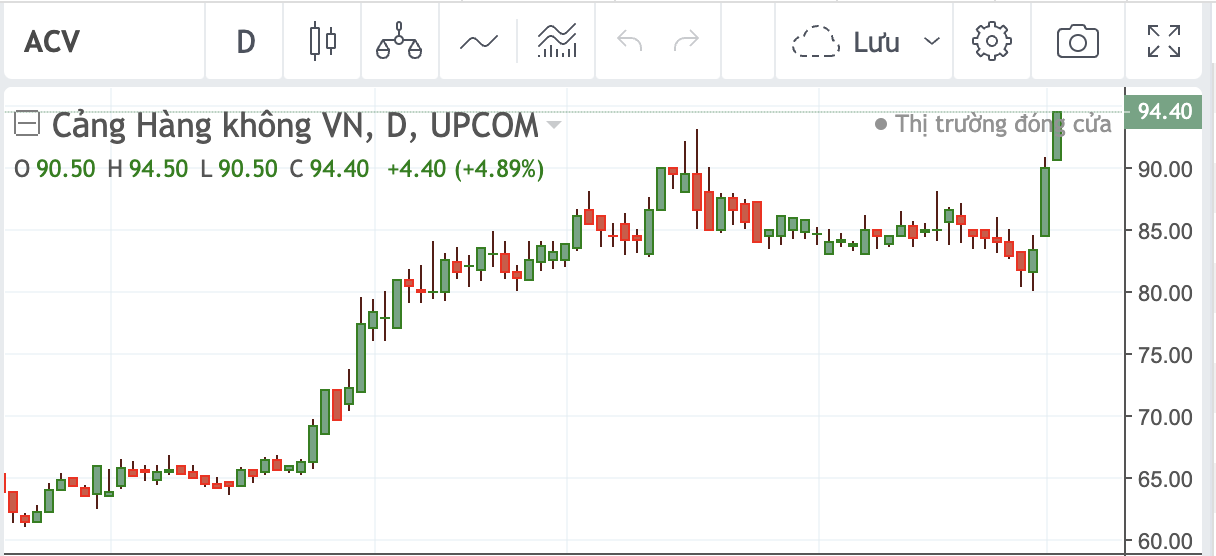This screenshot has height=556, width=1216.
Task: Take a chart snapshot with camera icon
Action: (x=1078, y=42)
